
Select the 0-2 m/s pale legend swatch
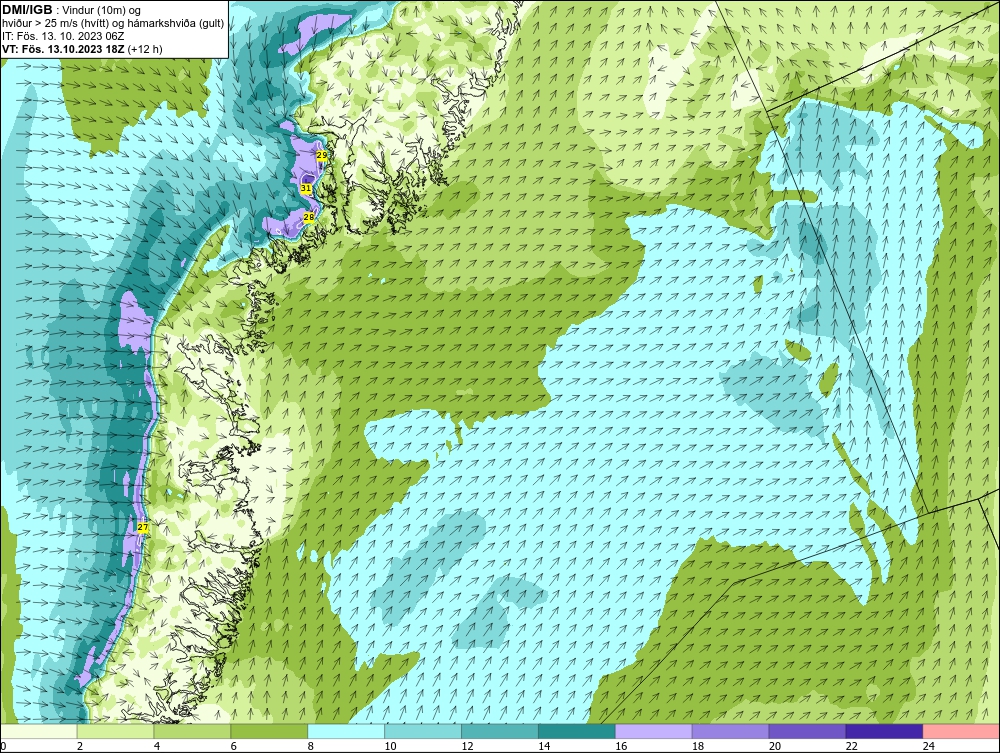(38, 731)
